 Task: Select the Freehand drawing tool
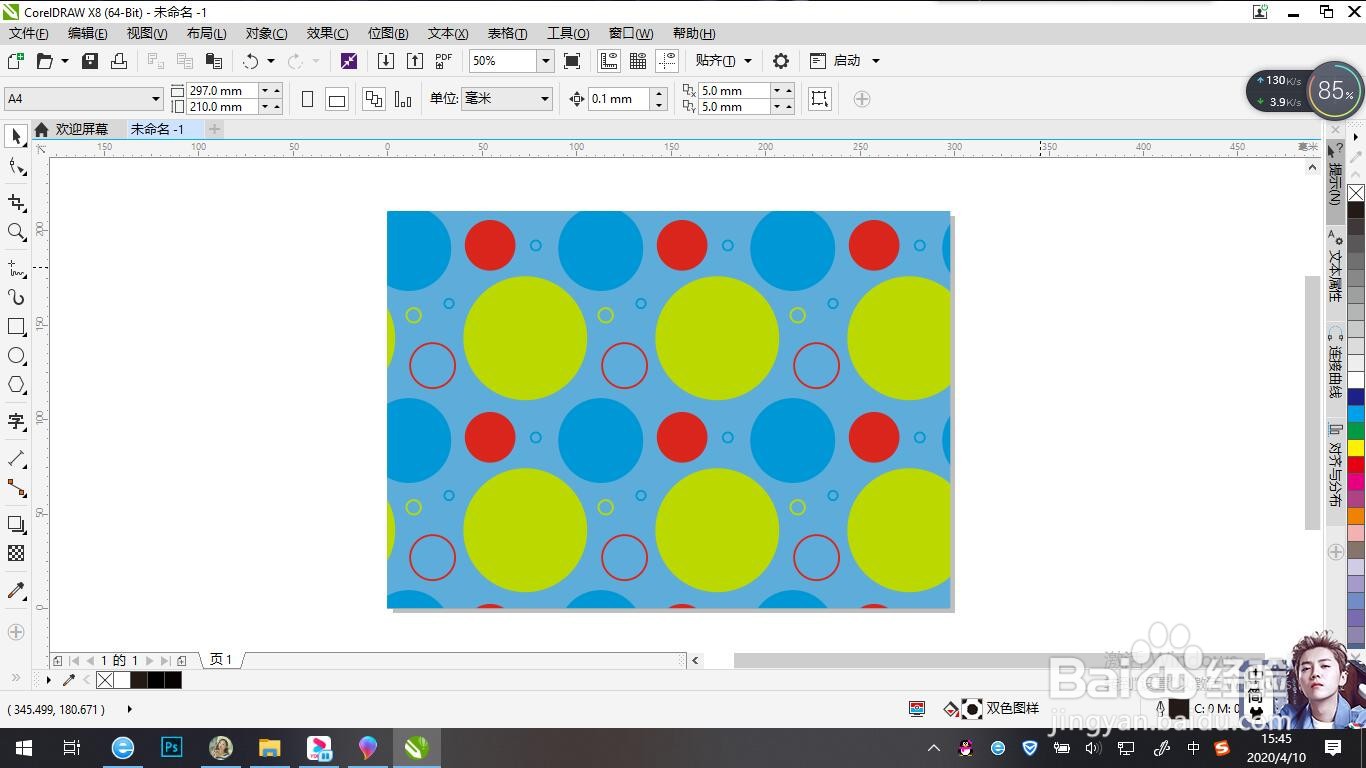[16, 268]
